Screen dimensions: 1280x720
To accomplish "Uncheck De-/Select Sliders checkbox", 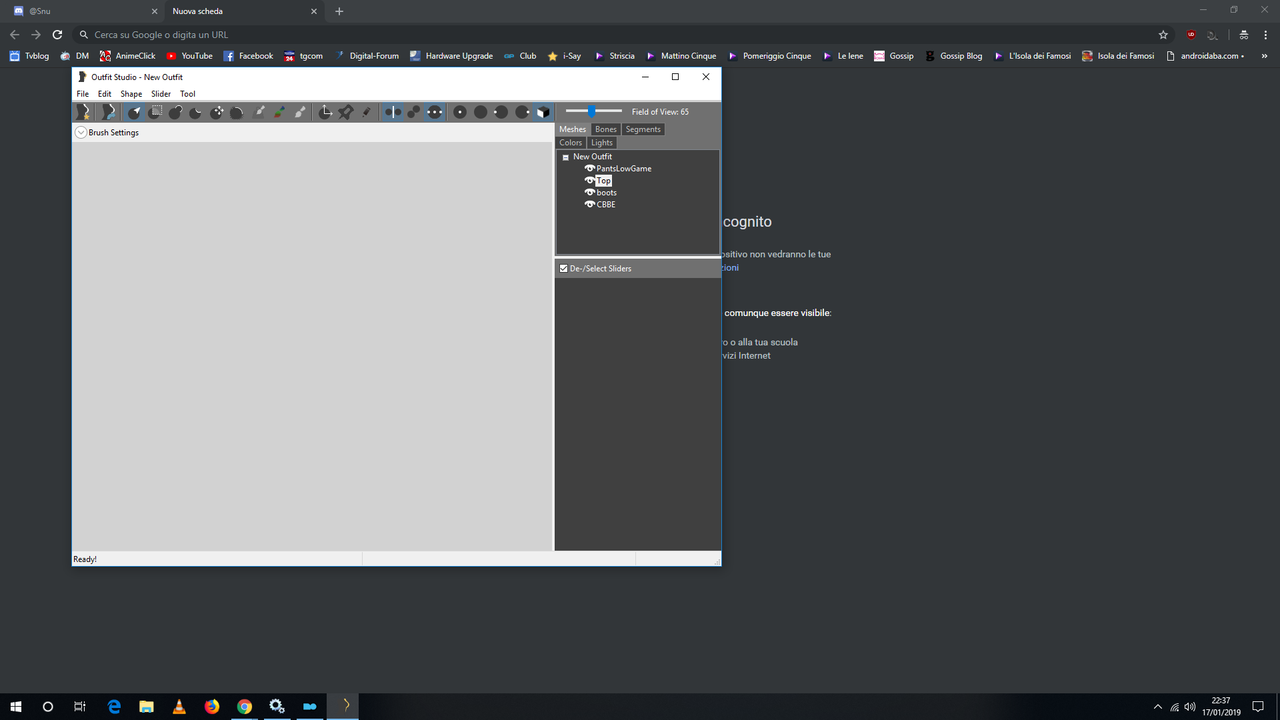I will (564, 268).
